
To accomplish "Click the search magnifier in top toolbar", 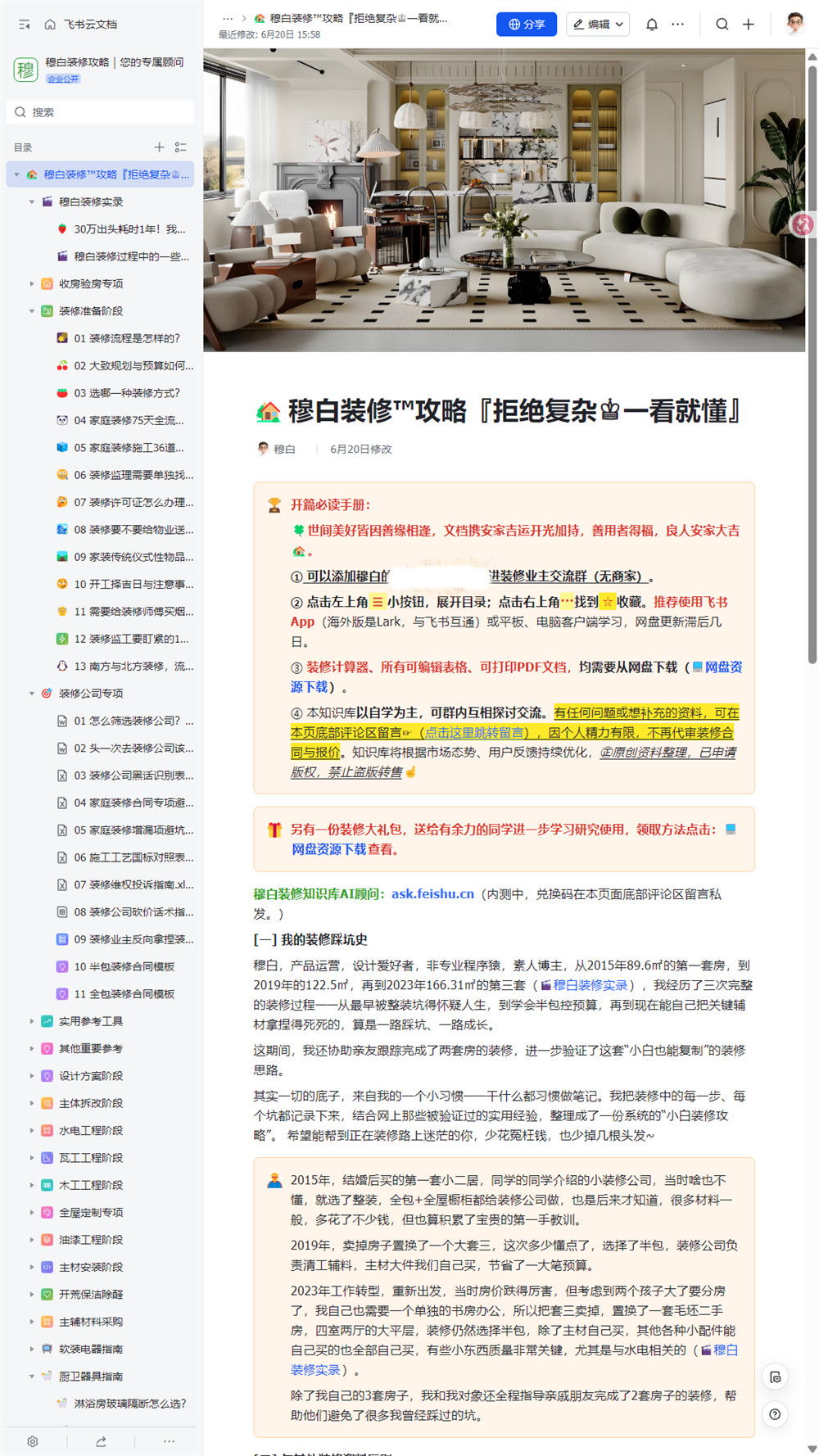I will pyautogui.click(x=722, y=25).
